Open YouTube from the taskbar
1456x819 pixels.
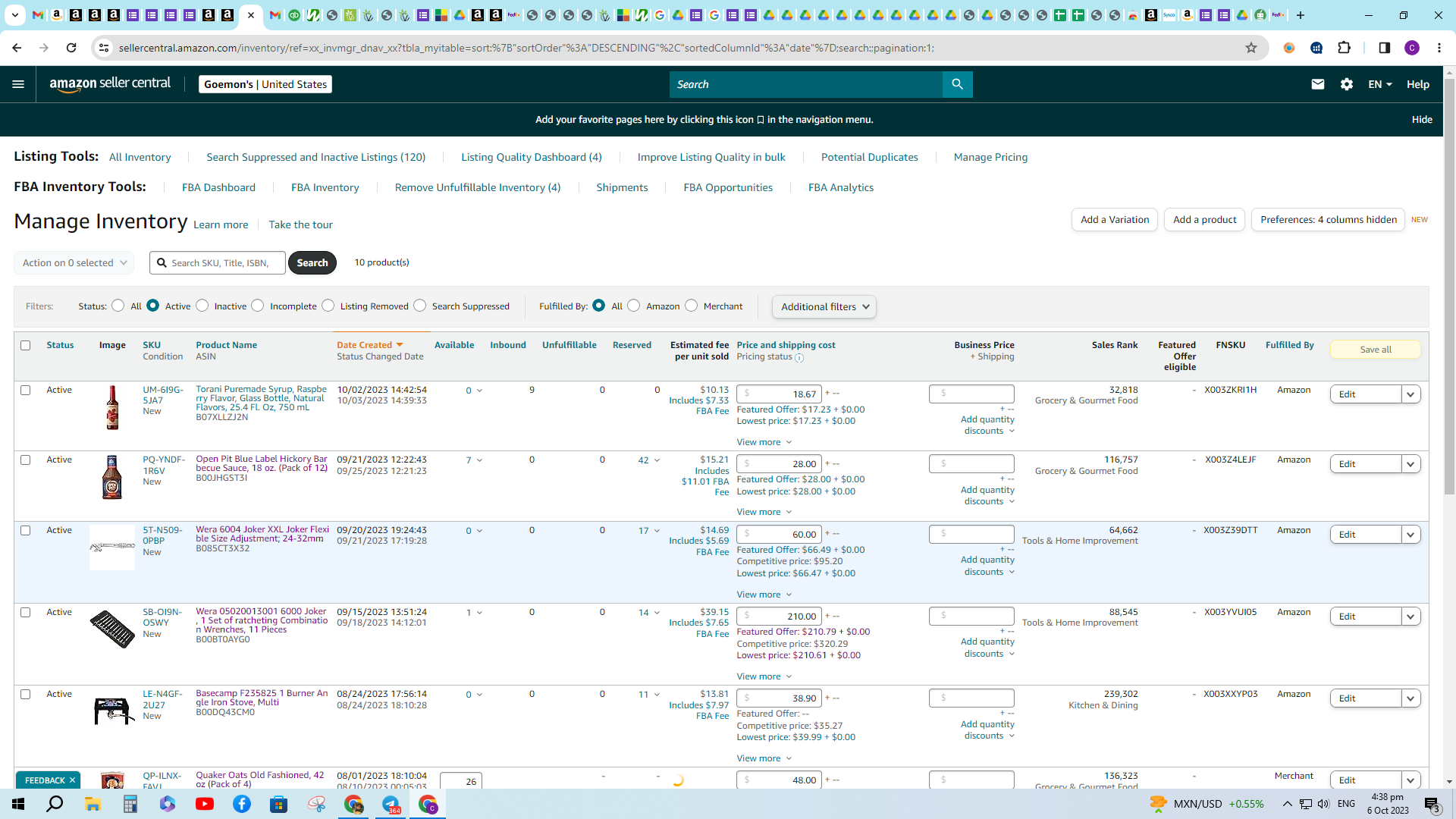[x=205, y=804]
